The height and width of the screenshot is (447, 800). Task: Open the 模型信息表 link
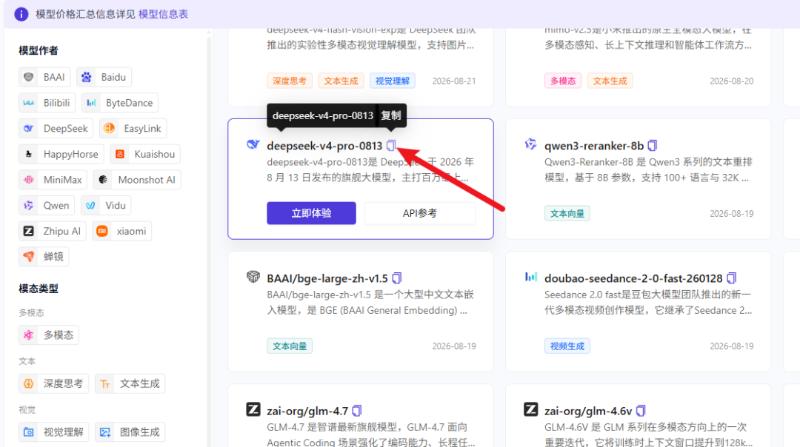click(x=163, y=14)
